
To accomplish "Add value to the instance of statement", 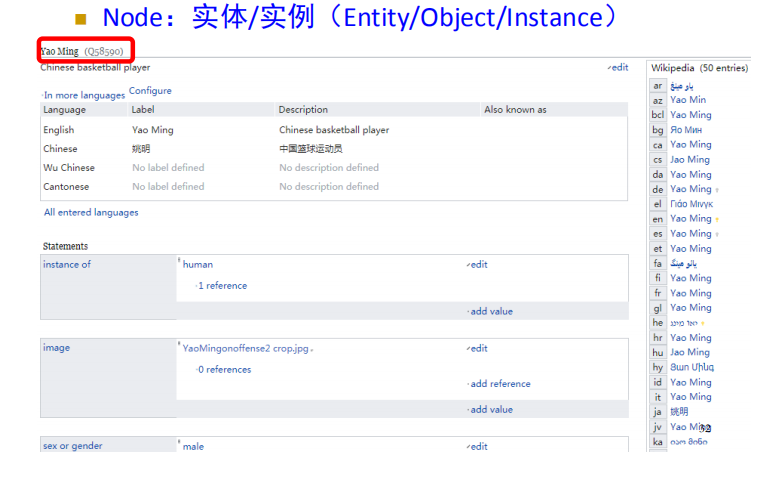I will (x=491, y=311).
